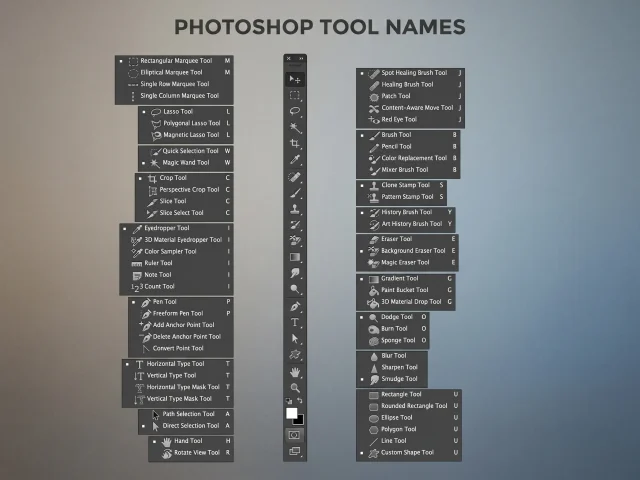The width and height of the screenshot is (640, 480).
Task: Choose Polygonal Lasso Tool entry
Action: pos(186,123)
